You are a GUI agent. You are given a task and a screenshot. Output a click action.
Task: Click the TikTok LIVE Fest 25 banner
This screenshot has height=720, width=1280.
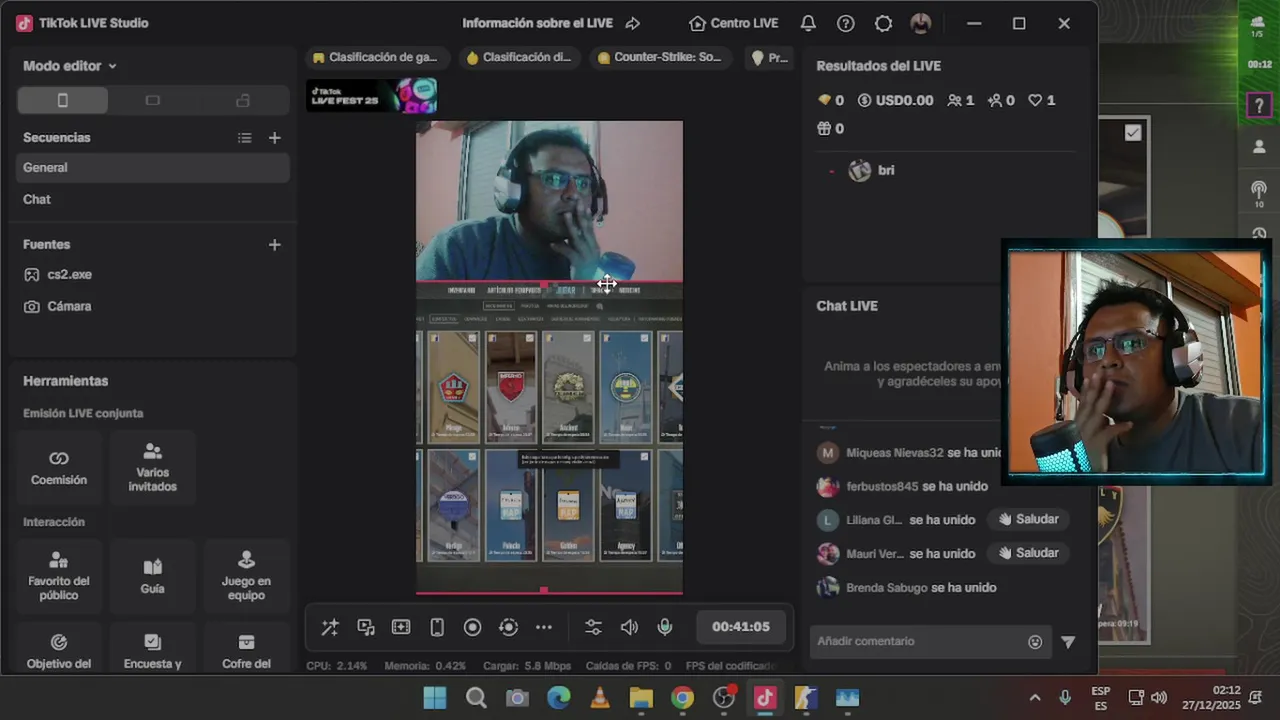click(372, 96)
